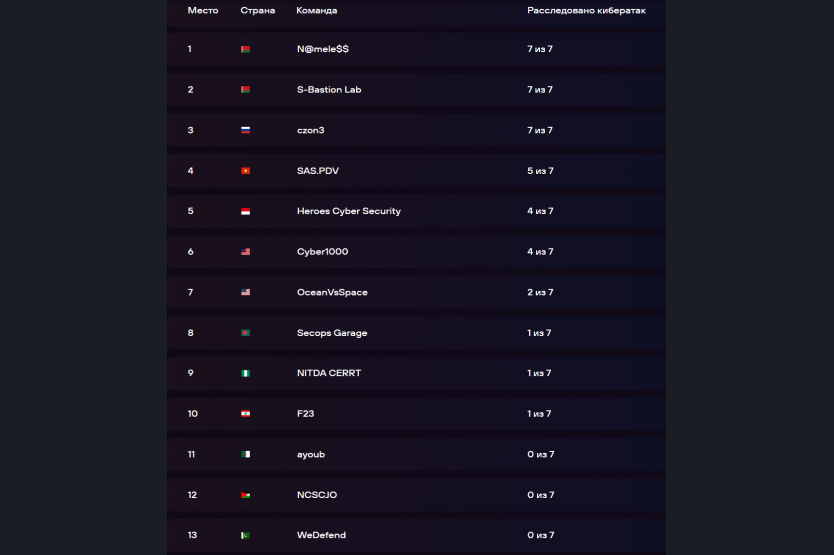Click the Расследовано кибератак column header
The height and width of the screenshot is (555, 834).
point(586,11)
